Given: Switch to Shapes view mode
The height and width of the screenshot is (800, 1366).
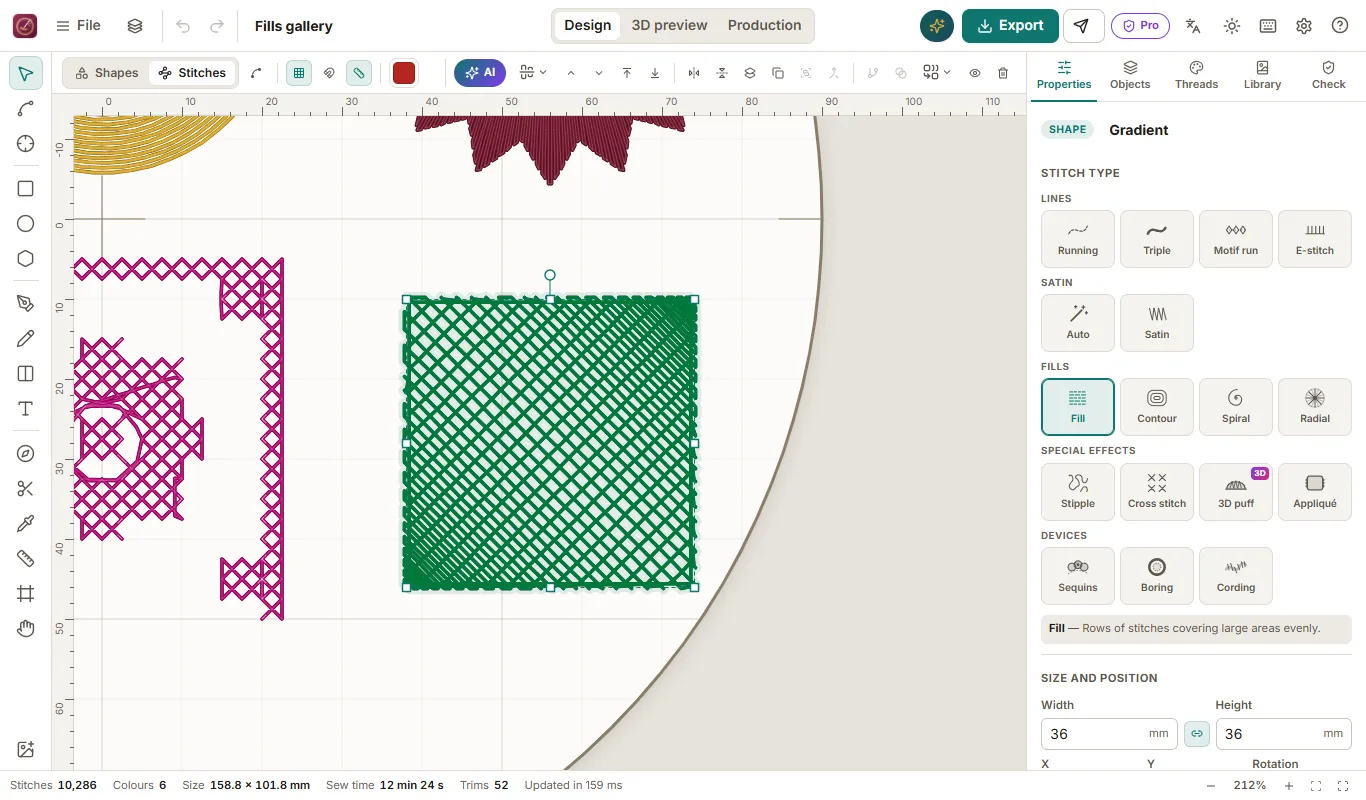Looking at the screenshot, I should 107,73.
